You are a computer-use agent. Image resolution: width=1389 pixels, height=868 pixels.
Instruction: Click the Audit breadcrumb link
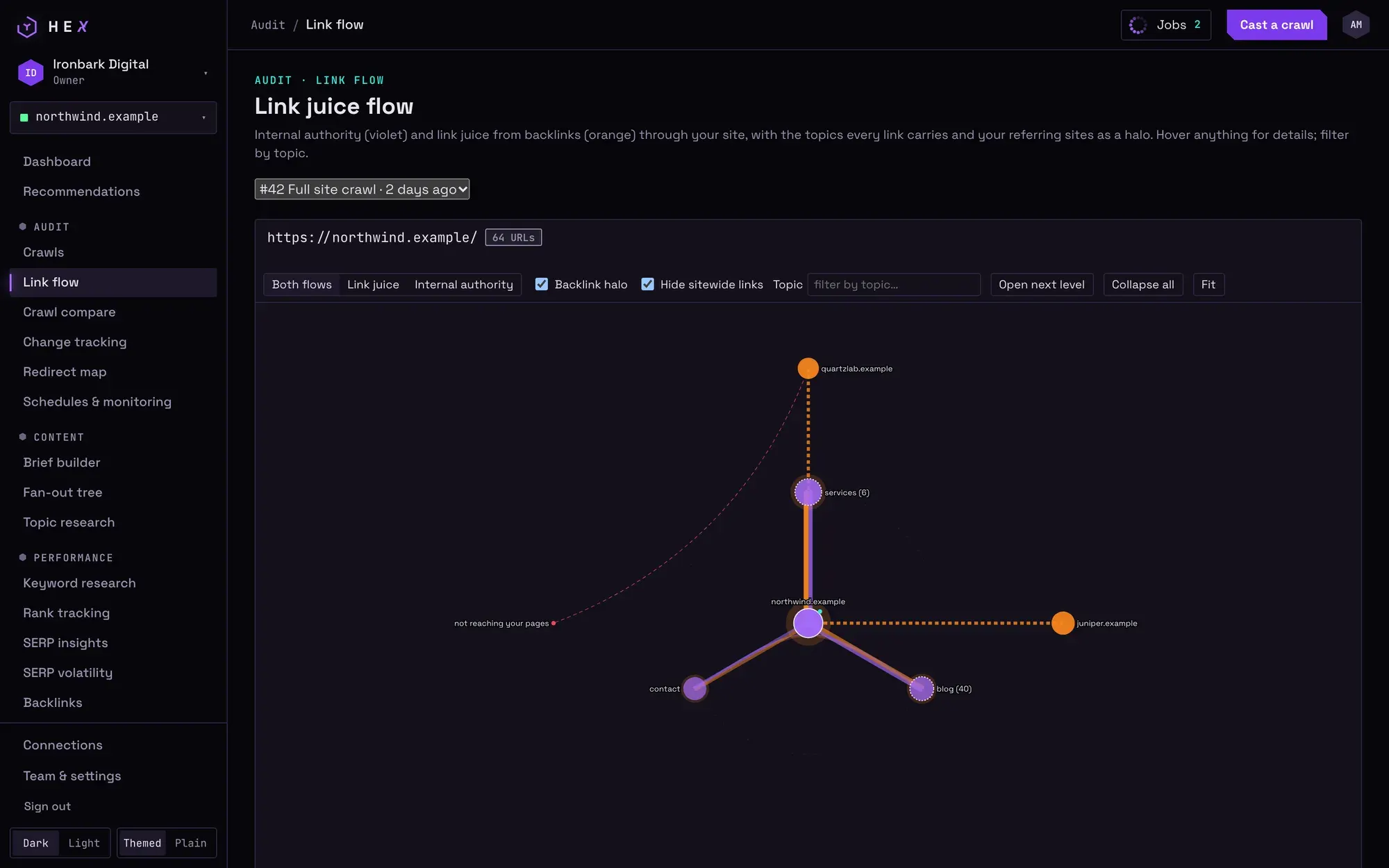(268, 25)
